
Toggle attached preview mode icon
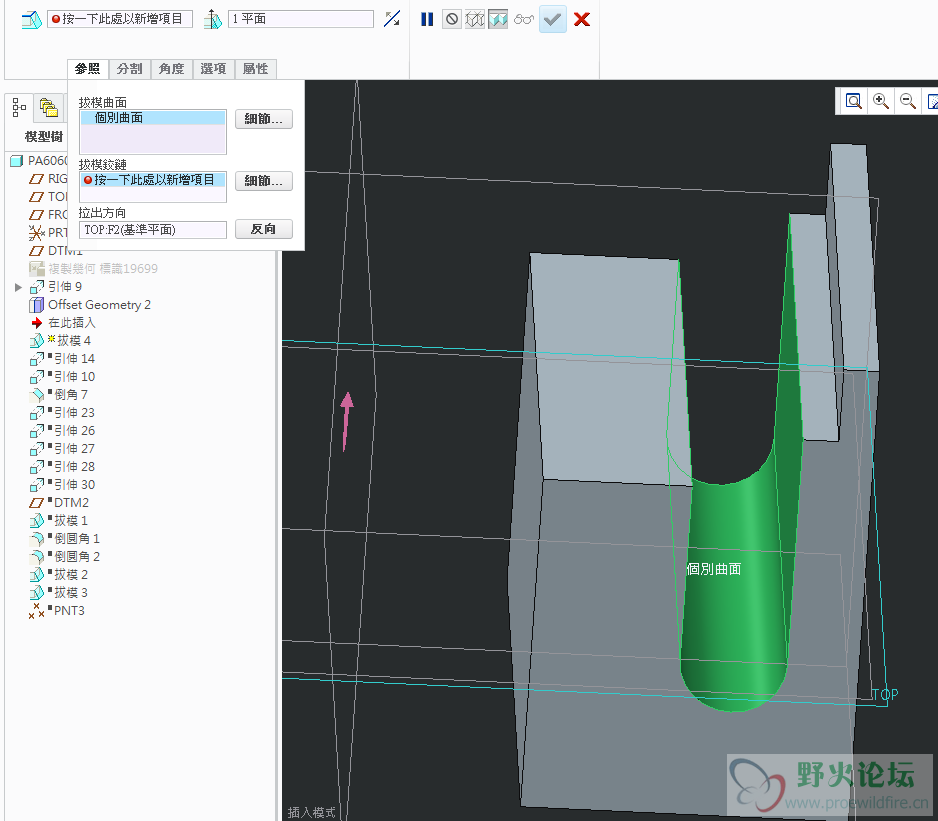[x=498, y=19]
